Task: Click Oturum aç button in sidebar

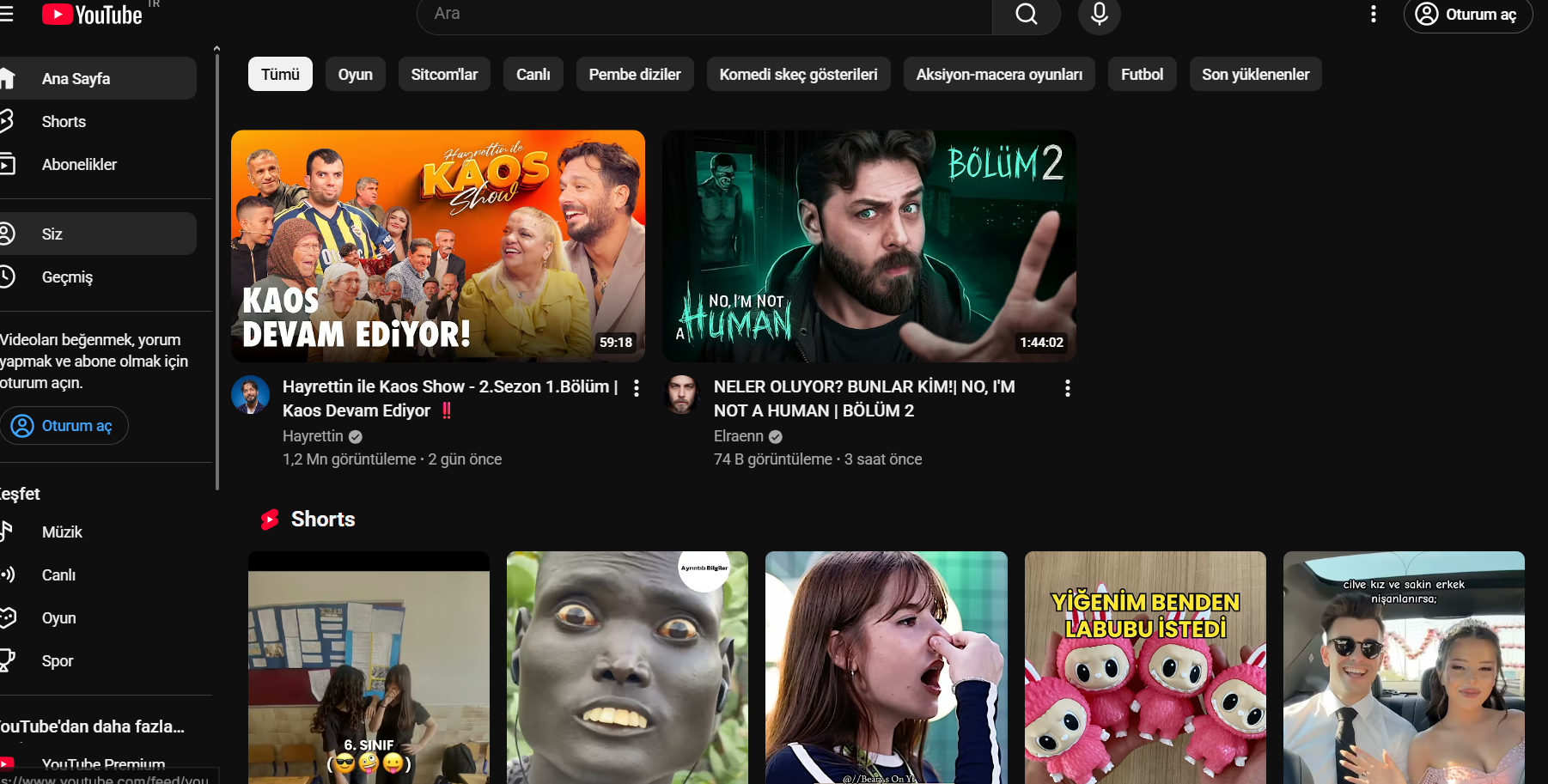Action: 64,426
